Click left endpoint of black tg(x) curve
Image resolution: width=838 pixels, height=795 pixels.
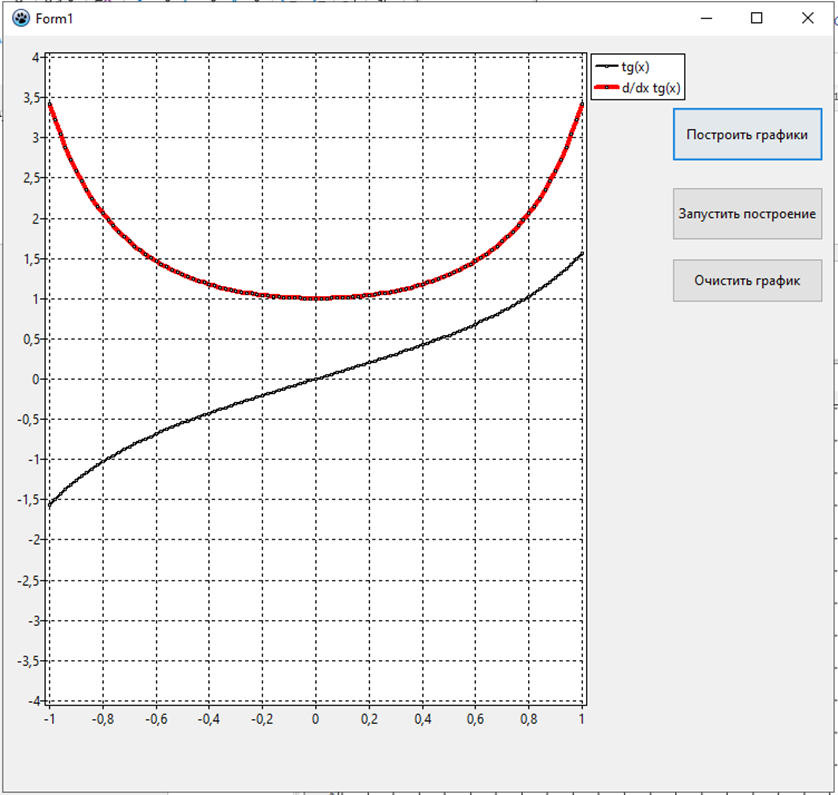(49, 505)
